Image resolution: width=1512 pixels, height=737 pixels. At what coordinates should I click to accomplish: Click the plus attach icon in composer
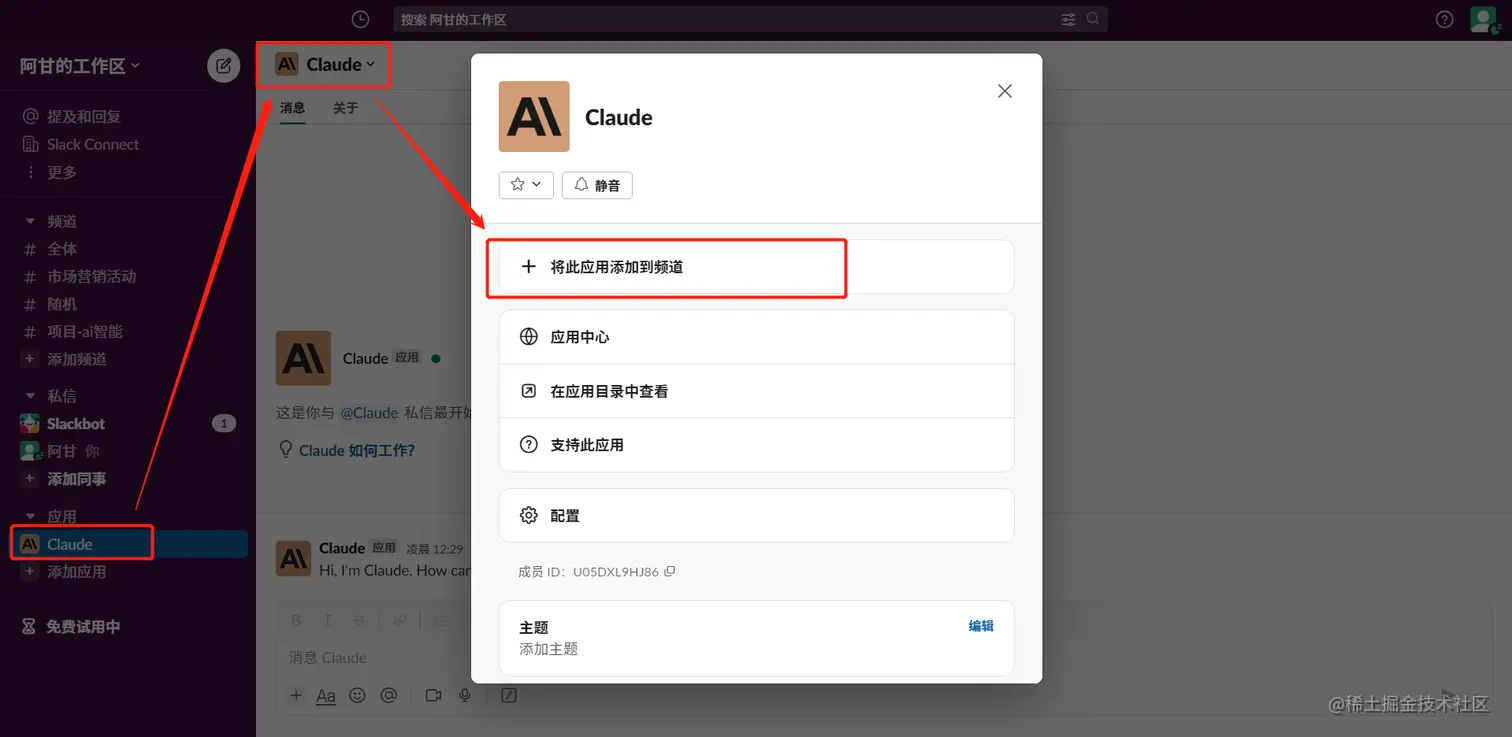pos(296,695)
